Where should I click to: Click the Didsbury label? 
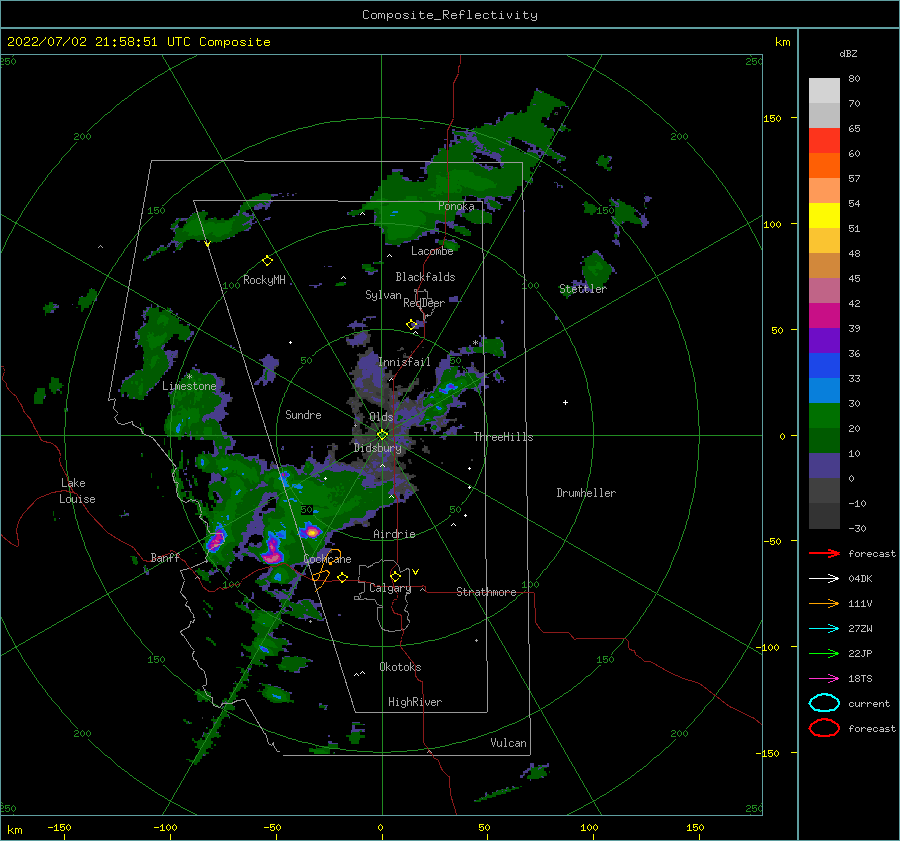(378, 448)
